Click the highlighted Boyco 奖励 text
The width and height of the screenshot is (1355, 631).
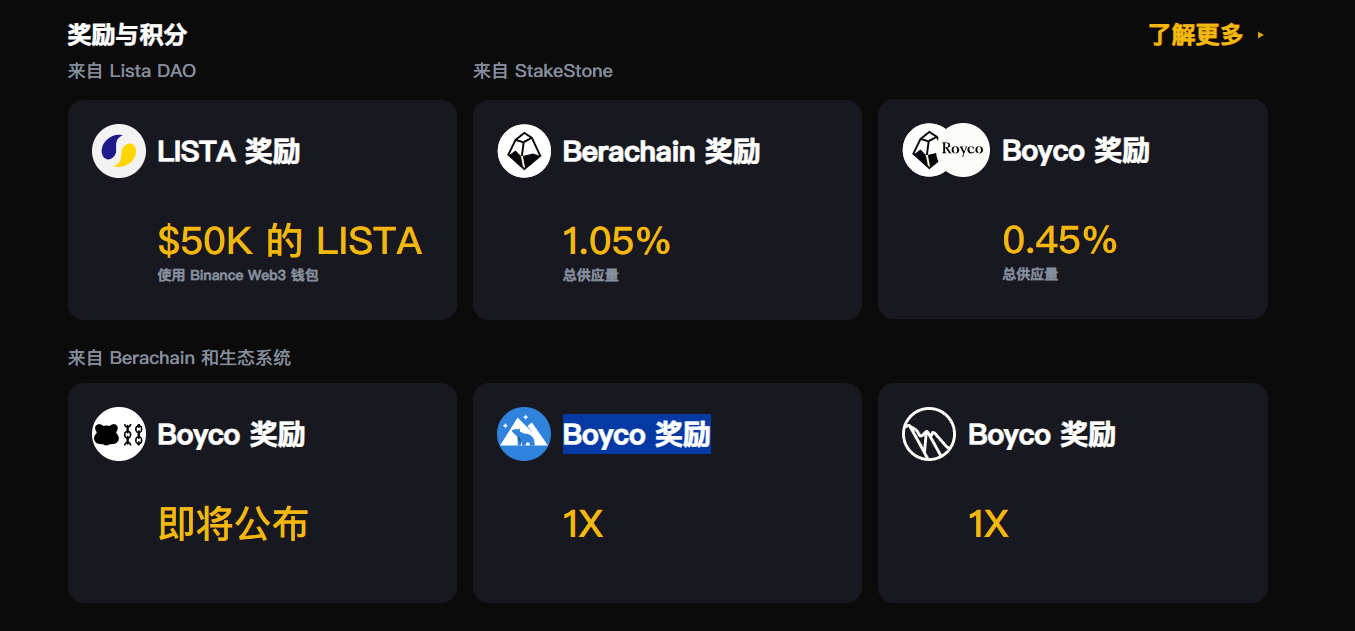coord(637,434)
